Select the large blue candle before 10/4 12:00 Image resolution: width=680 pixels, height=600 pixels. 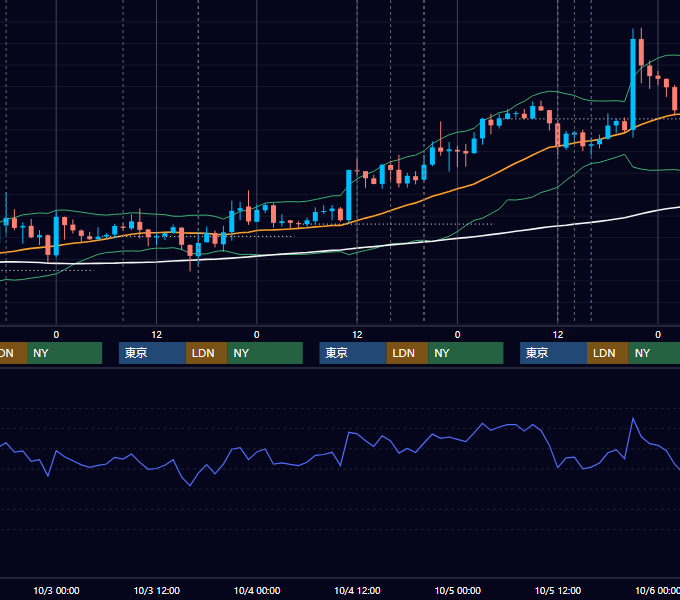point(349,196)
